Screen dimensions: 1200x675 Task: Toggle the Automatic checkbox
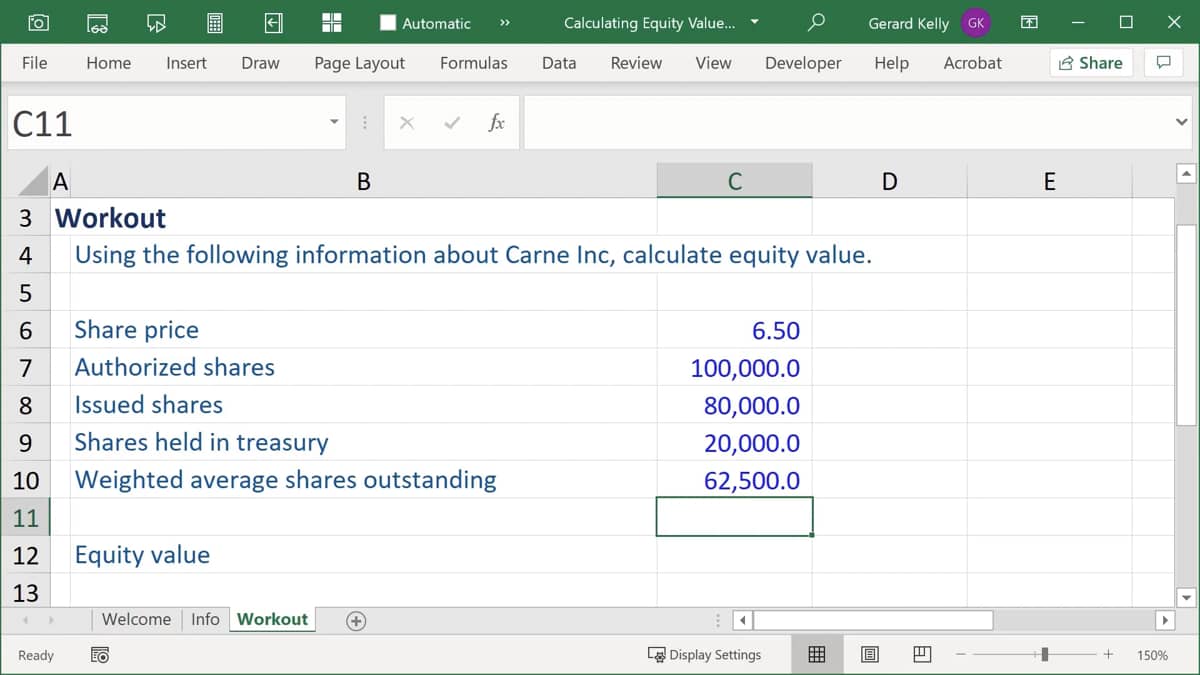coord(388,22)
